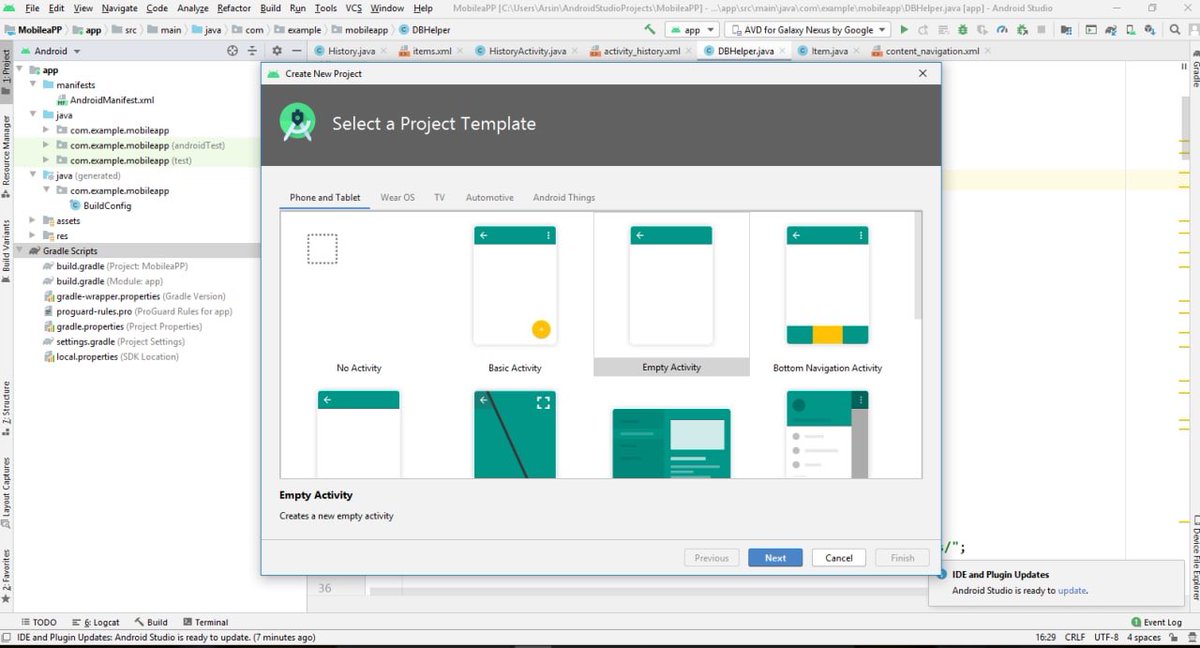Collapse the java (generated) folder
The width and height of the screenshot is (1200, 648).
pos(34,175)
